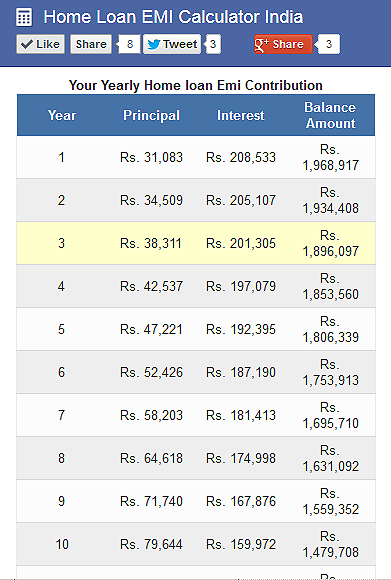Click the Facebook share count bubble
Image resolution: width=391 pixels, height=580 pixels.
point(129,44)
